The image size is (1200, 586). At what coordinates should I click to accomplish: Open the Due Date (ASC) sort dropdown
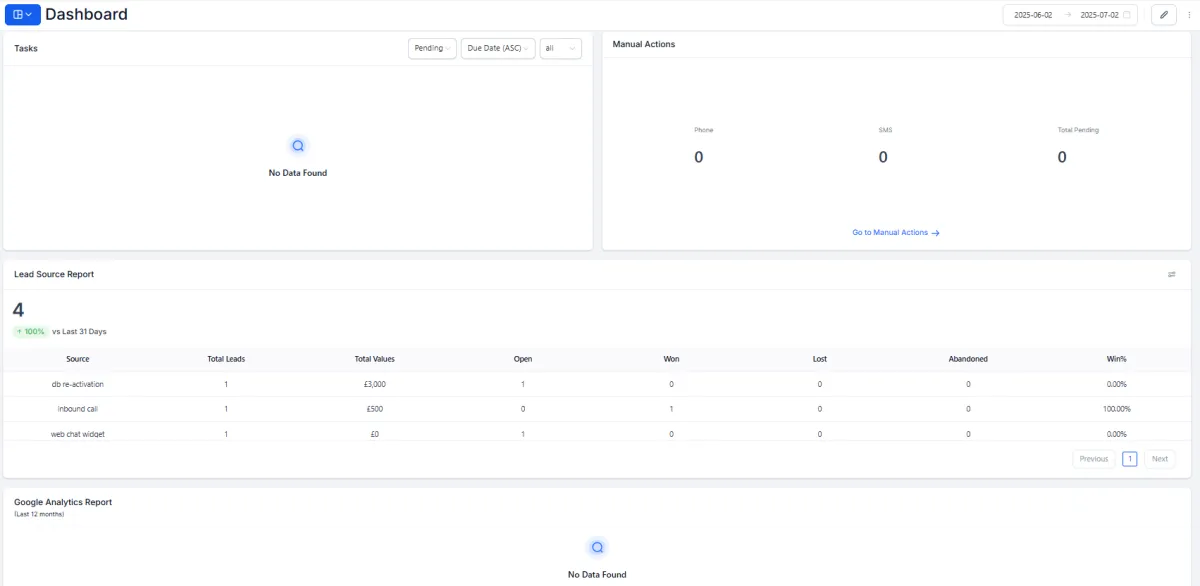click(498, 48)
